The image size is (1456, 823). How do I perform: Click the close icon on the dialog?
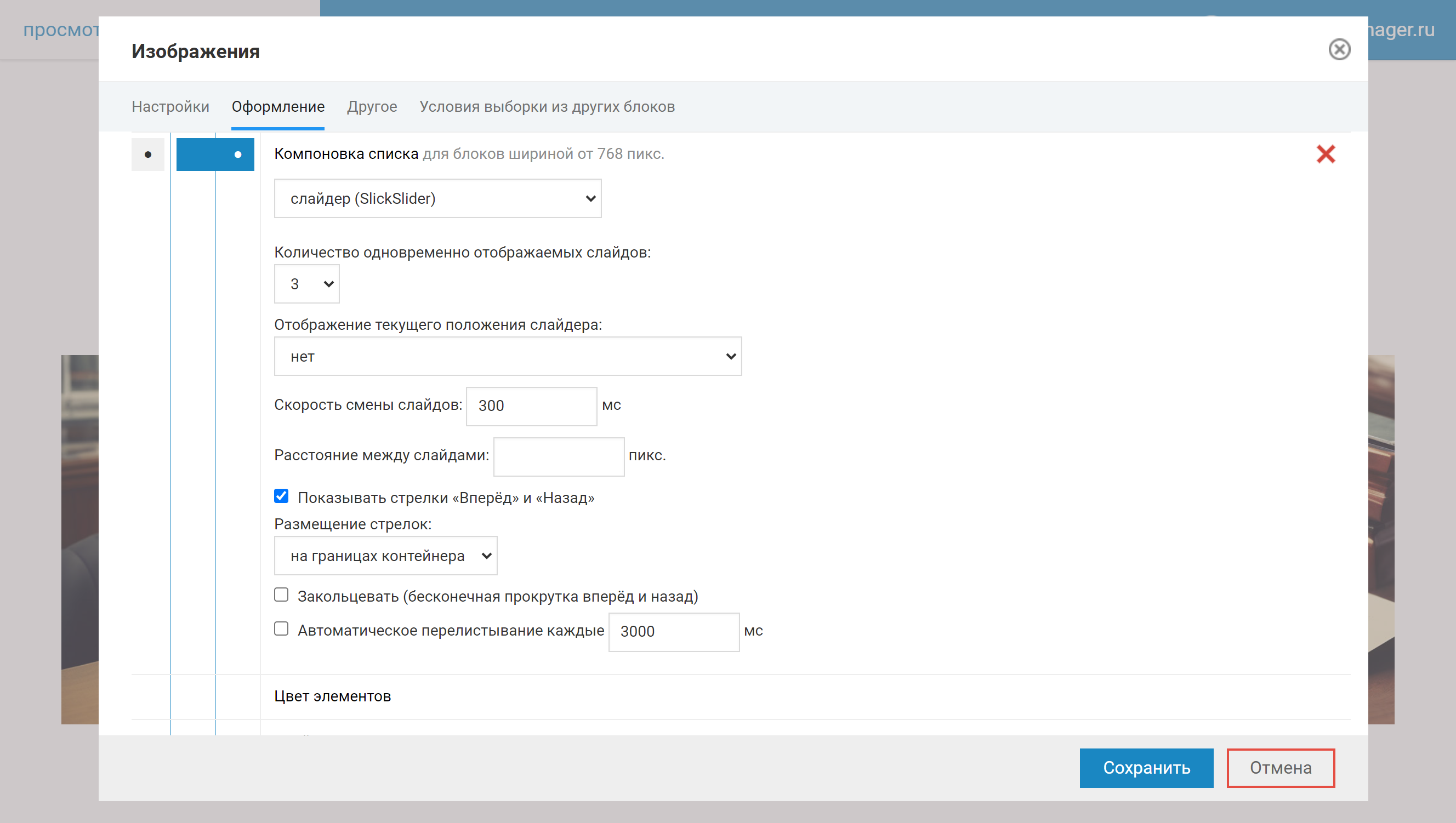pyautogui.click(x=1339, y=49)
